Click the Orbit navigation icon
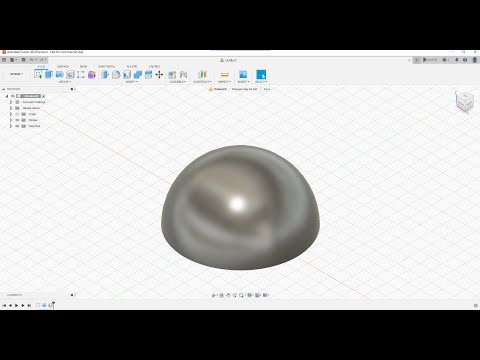Viewport: 480px width, 360px height. 214,295
